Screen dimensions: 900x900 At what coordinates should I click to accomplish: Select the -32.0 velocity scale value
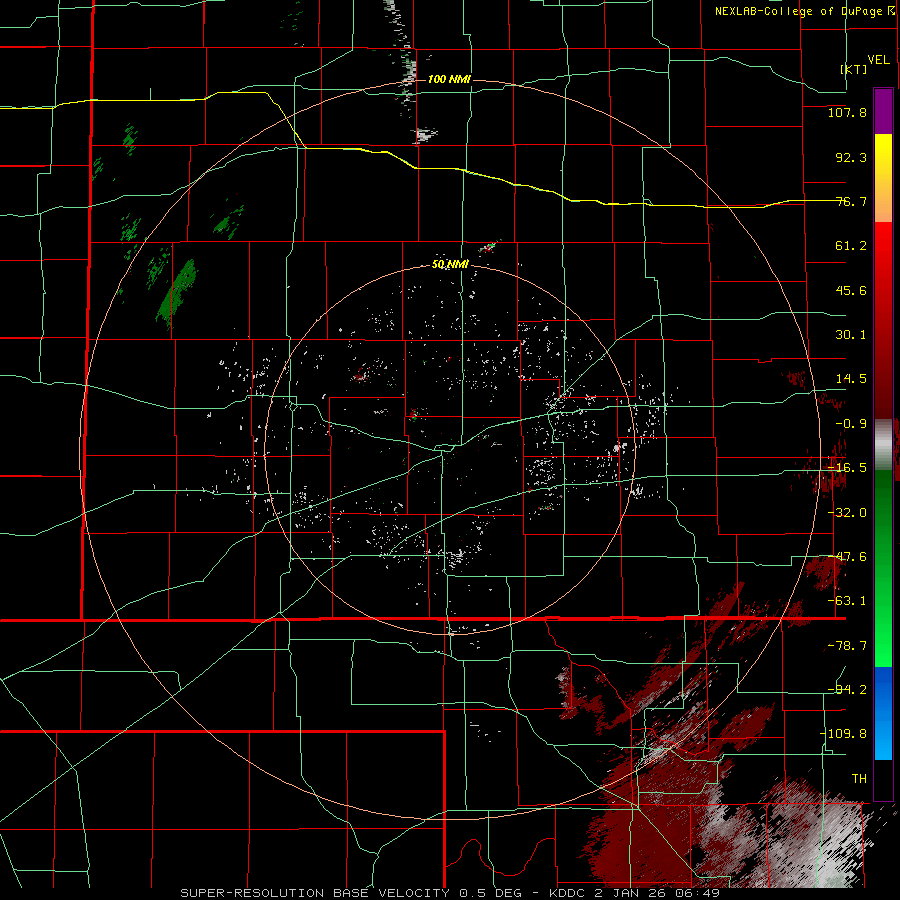[847, 513]
